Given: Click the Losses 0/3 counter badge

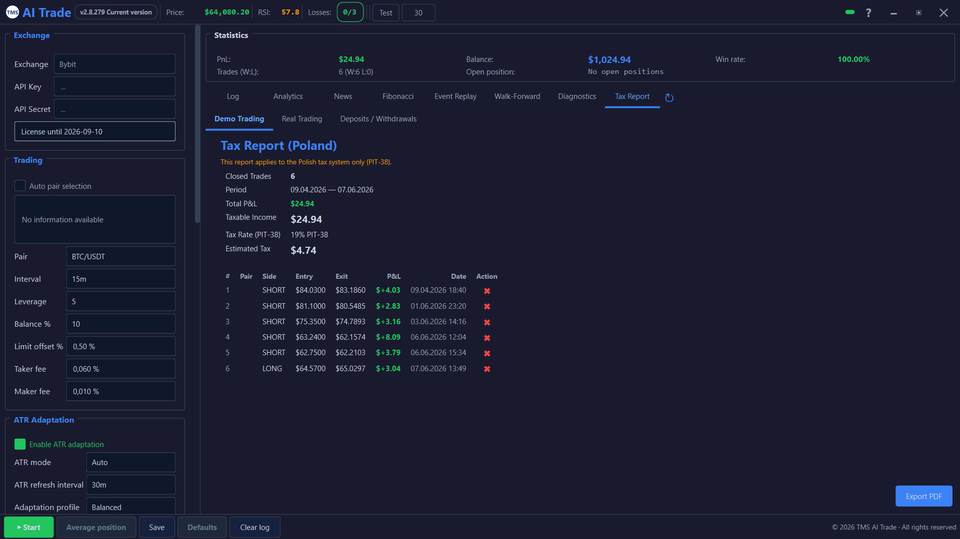Looking at the screenshot, I should [x=350, y=12].
